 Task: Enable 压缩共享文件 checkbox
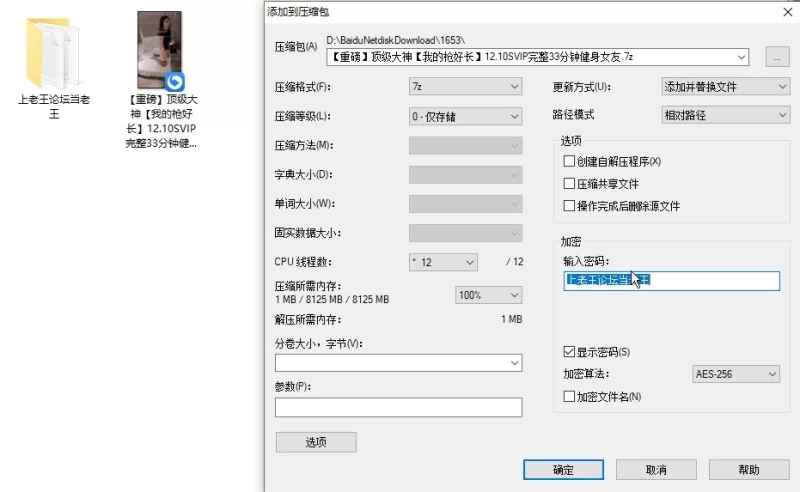tap(569, 183)
